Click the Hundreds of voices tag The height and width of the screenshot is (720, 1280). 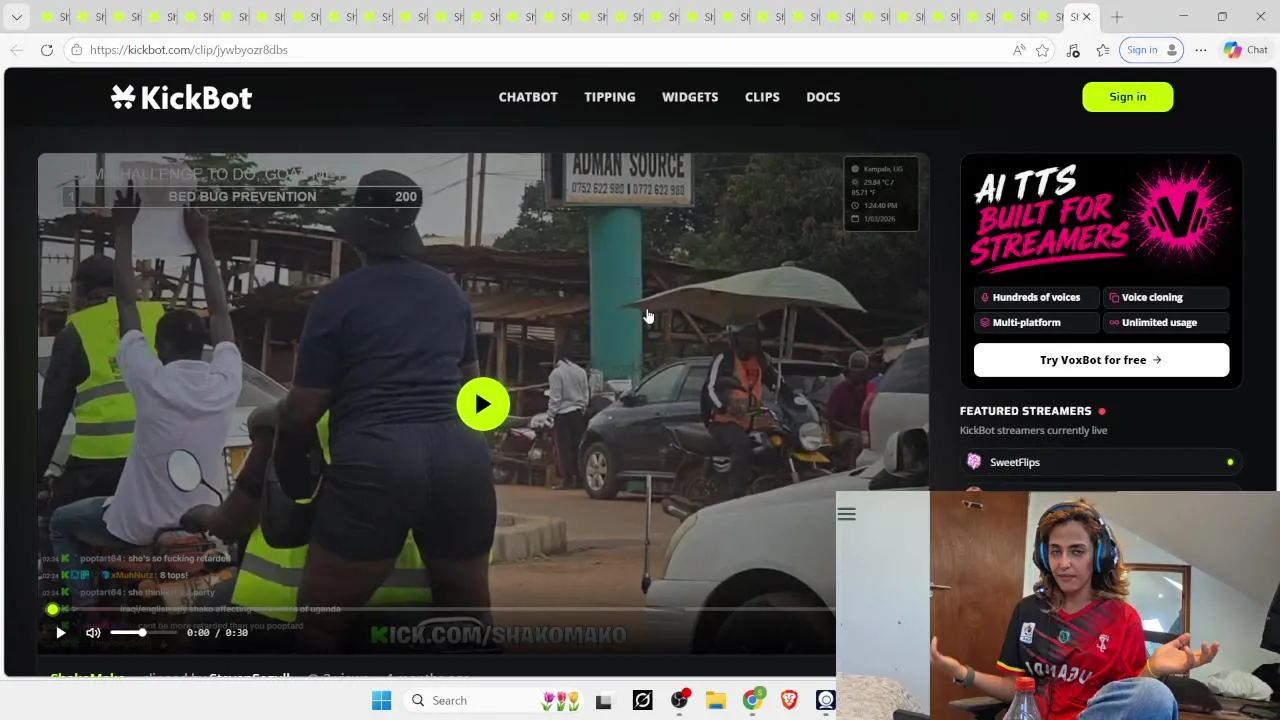tap(1036, 297)
